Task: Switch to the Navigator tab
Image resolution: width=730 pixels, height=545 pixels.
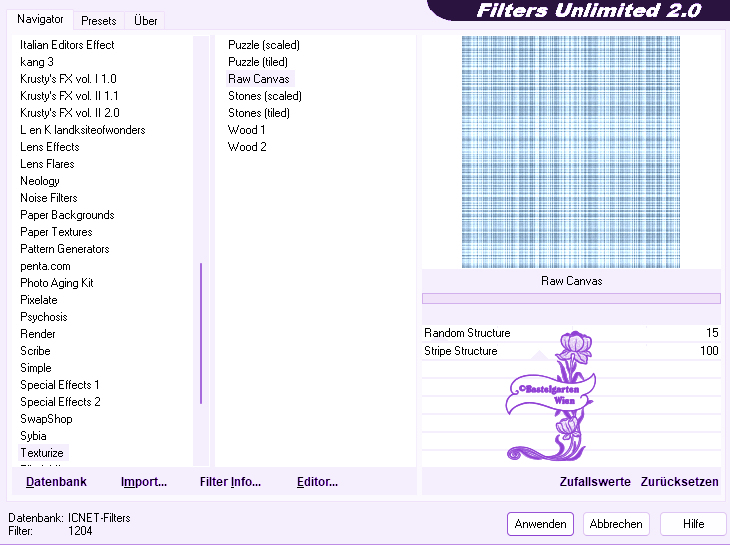Action: (40, 20)
